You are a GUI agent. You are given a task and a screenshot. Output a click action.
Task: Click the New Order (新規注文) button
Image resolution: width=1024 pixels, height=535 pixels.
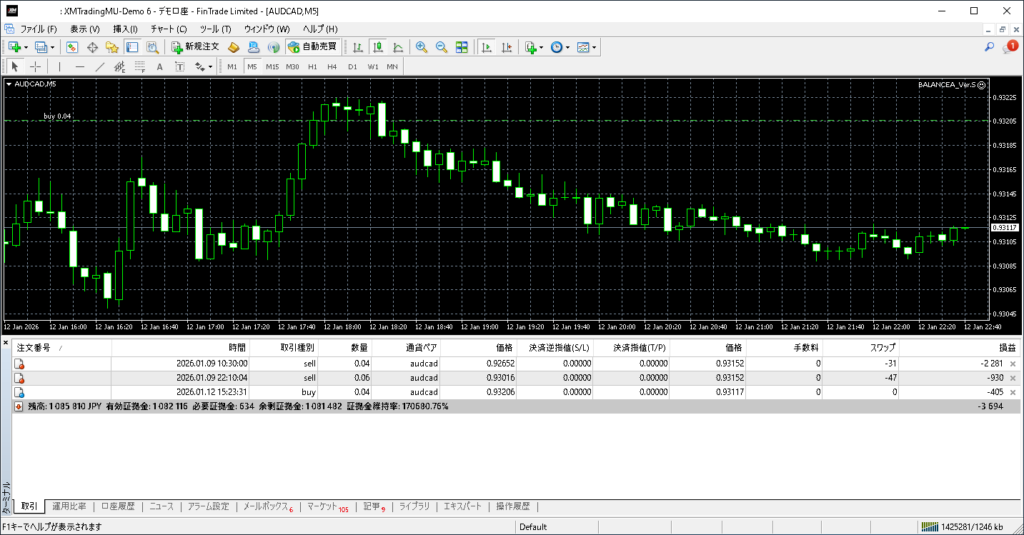pyautogui.click(x=194, y=47)
